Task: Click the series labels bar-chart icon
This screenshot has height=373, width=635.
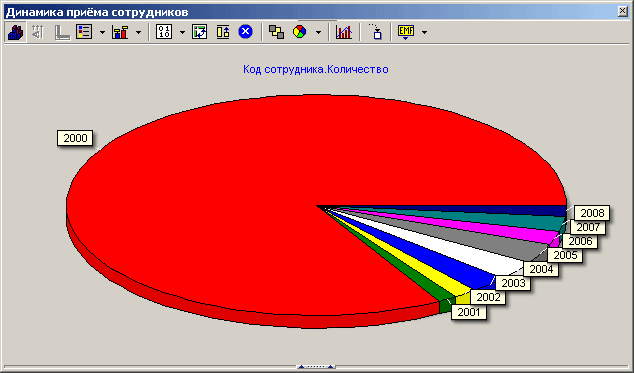Action: click(x=120, y=32)
